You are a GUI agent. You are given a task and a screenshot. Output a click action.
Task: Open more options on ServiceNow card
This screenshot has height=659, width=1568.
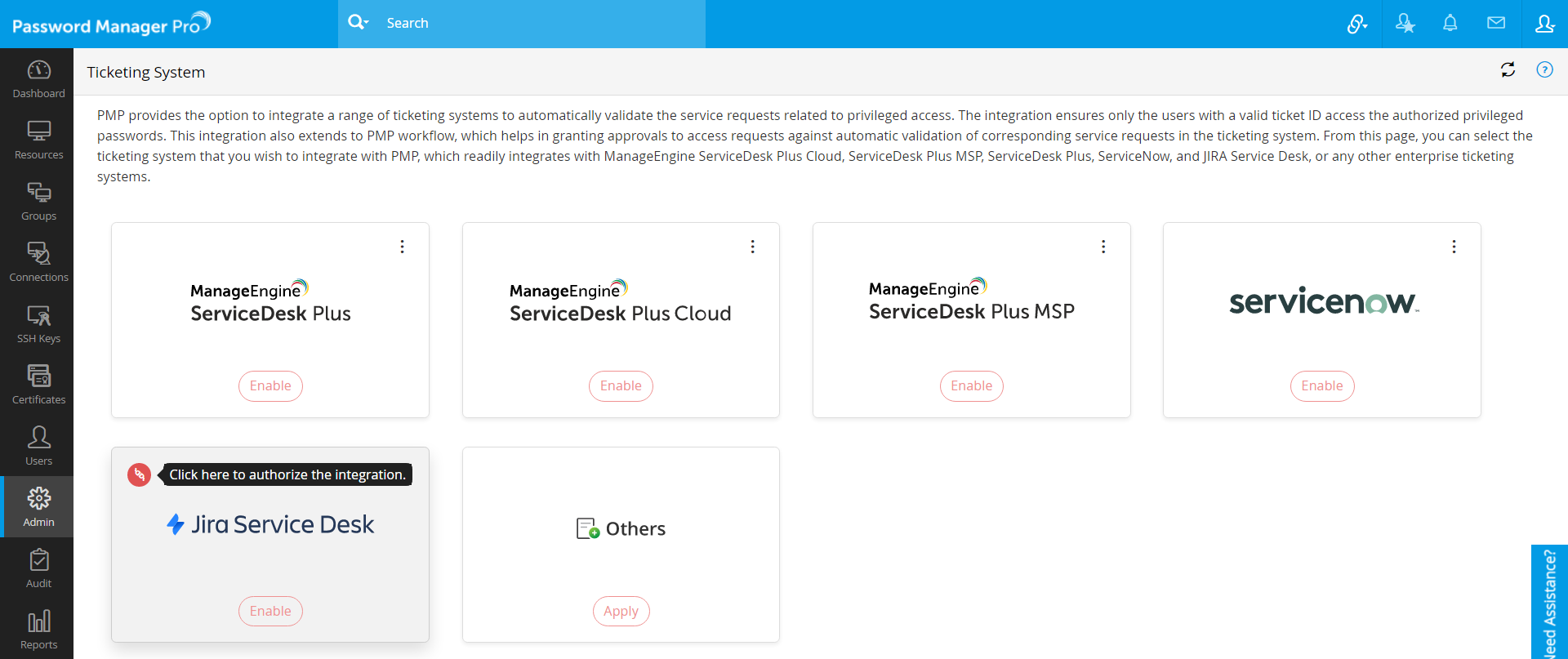[x=1454, y=247]
